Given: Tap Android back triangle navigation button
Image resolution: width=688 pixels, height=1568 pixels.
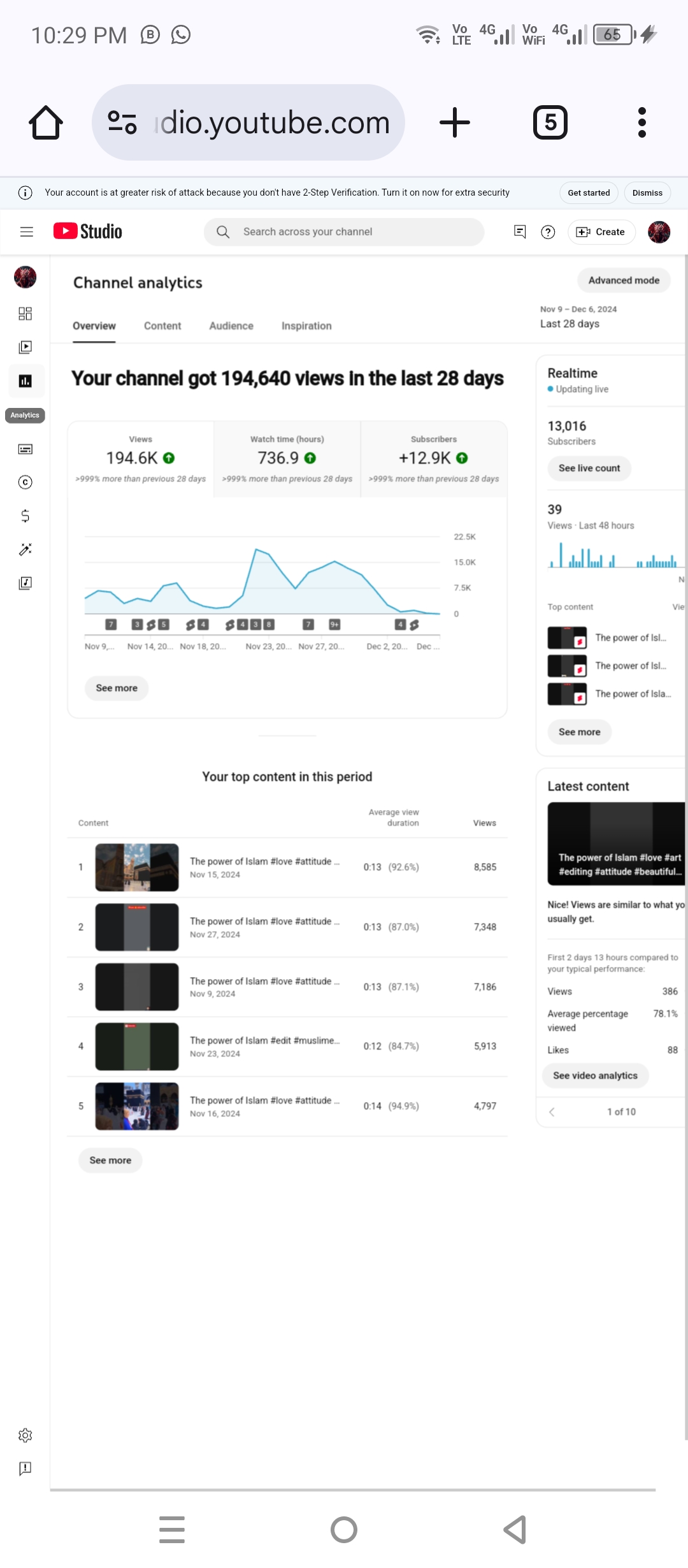Looking at the screenshot, I should pyautogui.click(x=515, y=1530).
